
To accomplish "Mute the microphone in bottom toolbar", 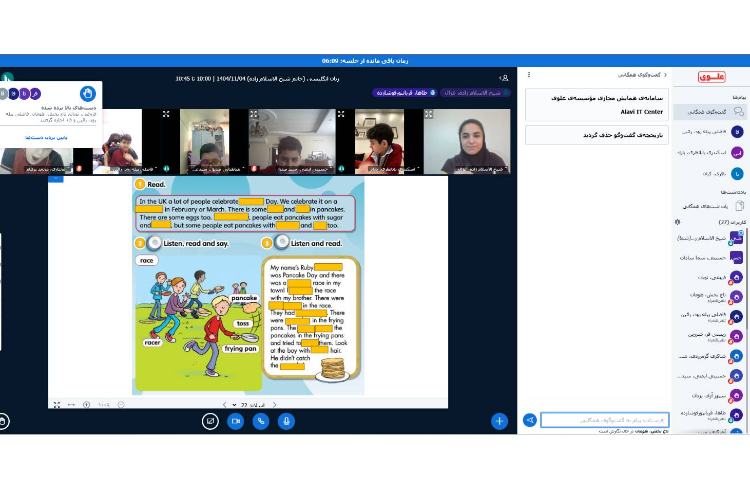I will tap(287, 421).
